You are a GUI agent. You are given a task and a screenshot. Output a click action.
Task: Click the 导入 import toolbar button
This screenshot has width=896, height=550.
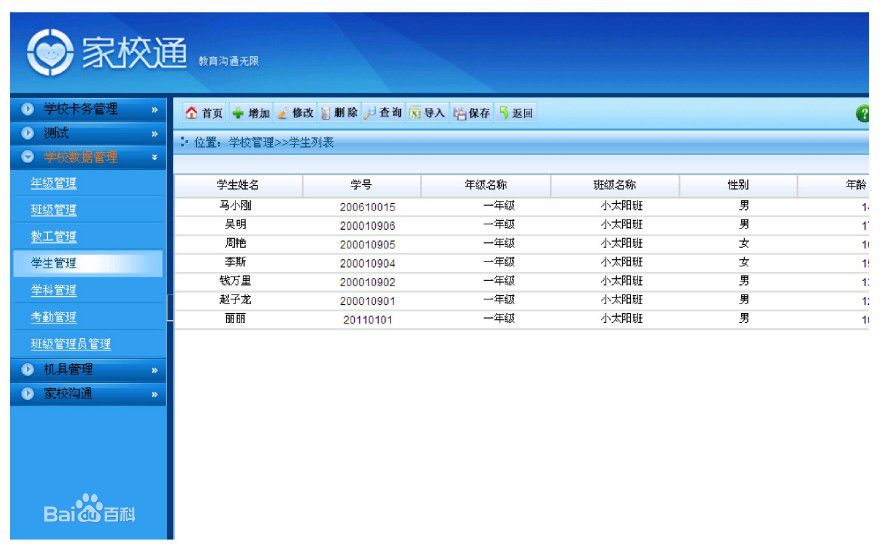point(427,113)
